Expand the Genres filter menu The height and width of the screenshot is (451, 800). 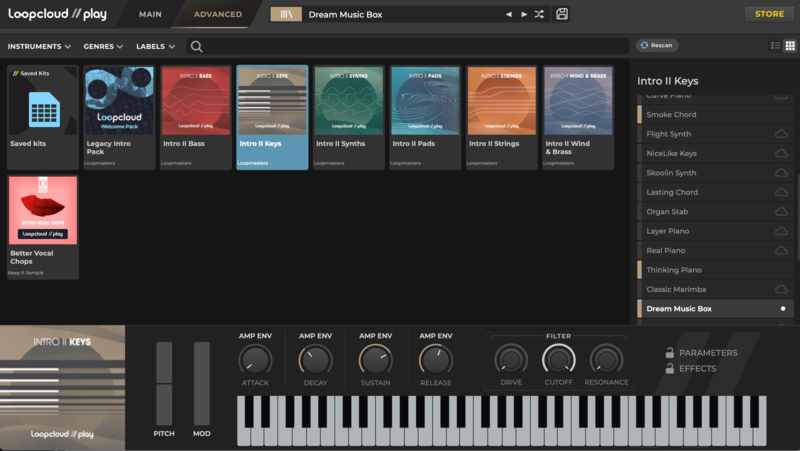[104, 46]
